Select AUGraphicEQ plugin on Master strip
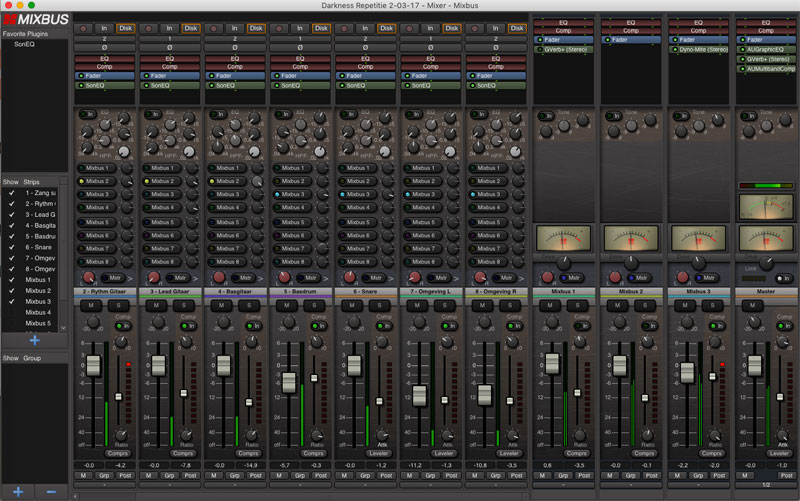This screenshot has width=800, height=501. point(766,49)
